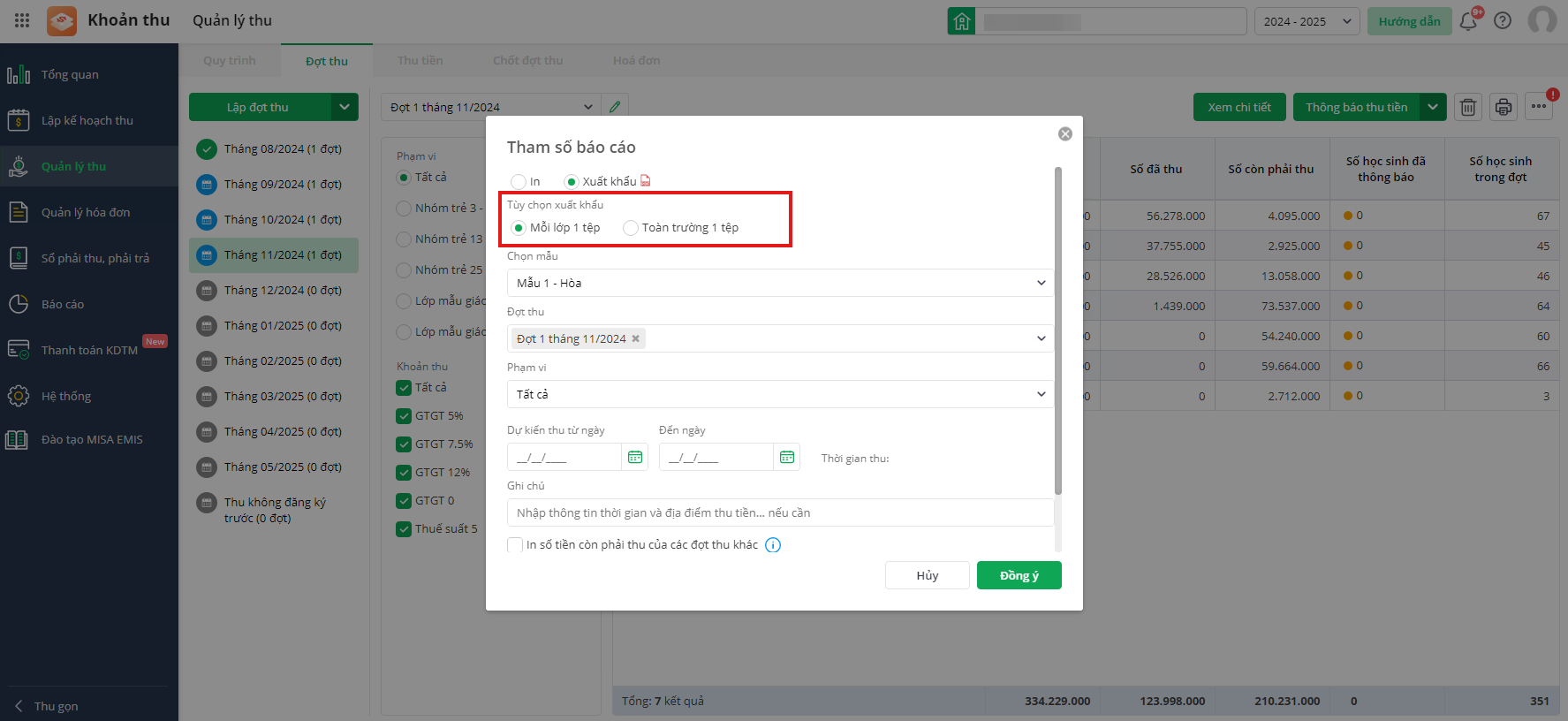This screenshot has width=1568, height=721.
Task: Click the info icon beside In số tiền
Action: tap(773, 545)
